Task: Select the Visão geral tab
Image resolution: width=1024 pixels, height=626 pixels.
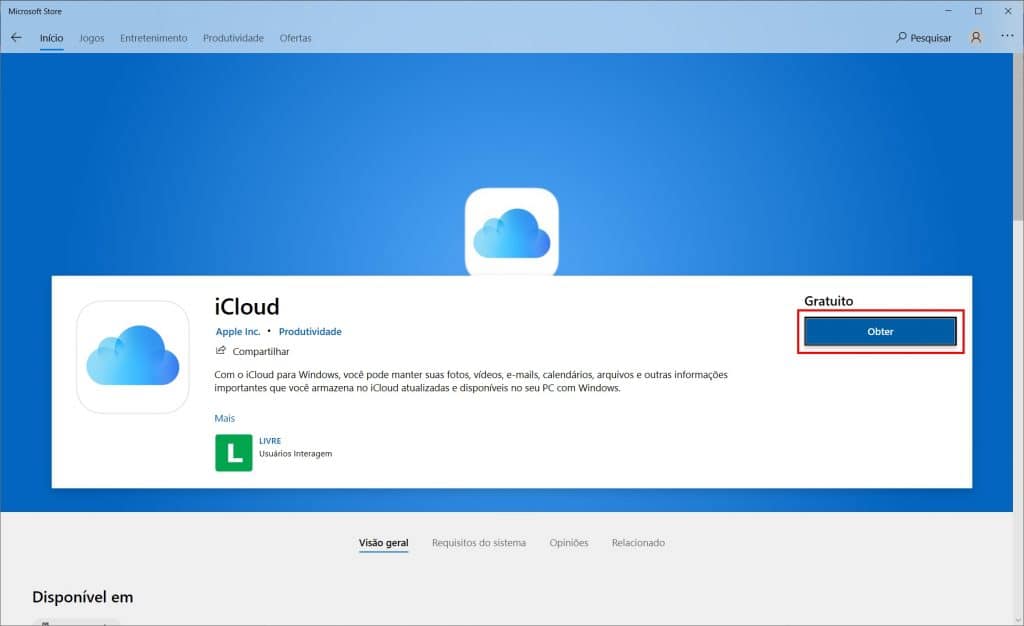Action: (x=383, y=542)
